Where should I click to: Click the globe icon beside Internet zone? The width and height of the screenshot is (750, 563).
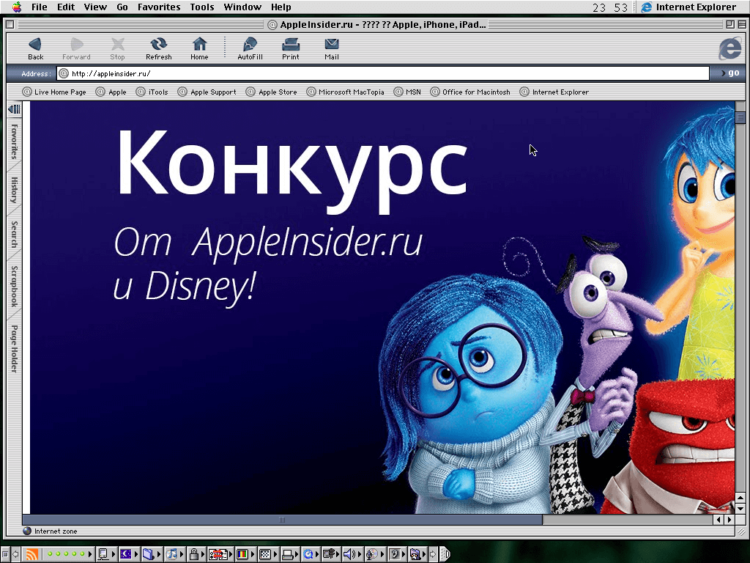coord(27,531)
